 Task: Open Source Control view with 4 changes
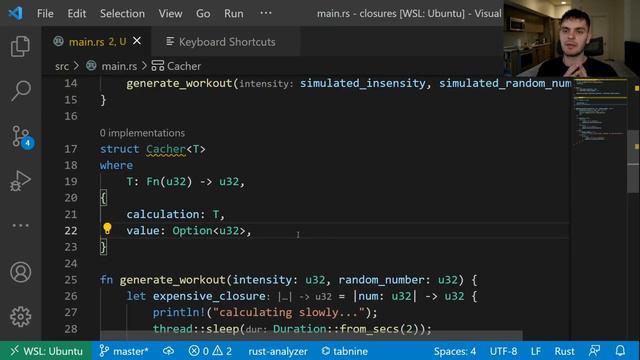point(21,136)
